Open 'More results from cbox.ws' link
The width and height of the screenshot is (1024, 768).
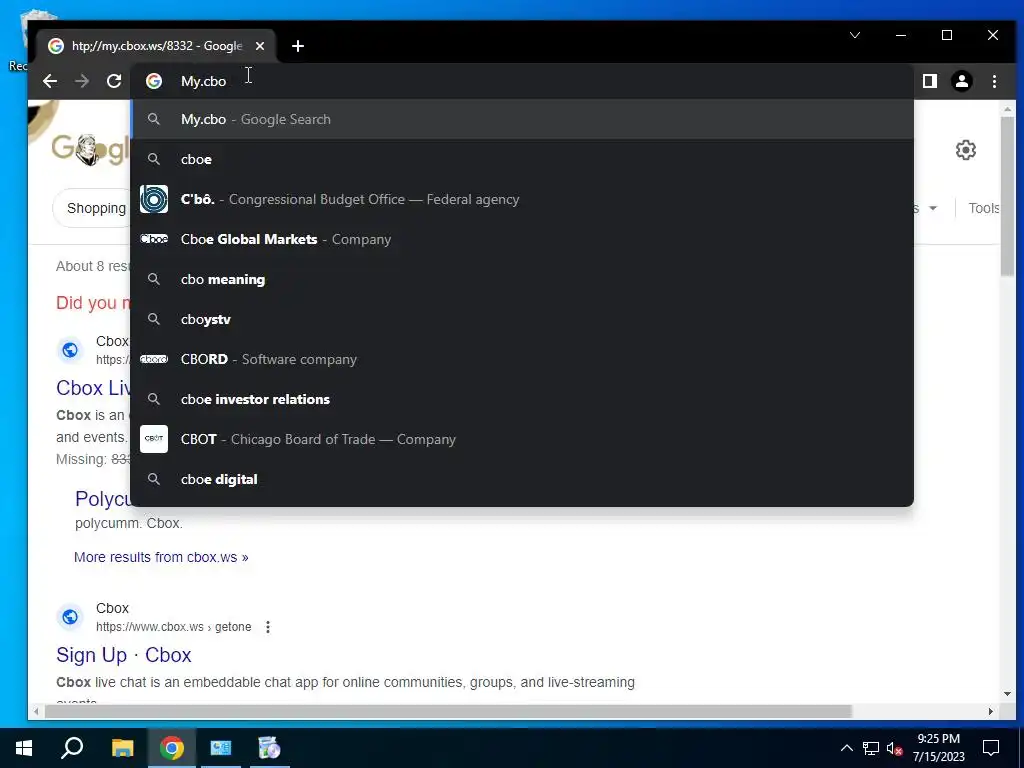[161, 557]
